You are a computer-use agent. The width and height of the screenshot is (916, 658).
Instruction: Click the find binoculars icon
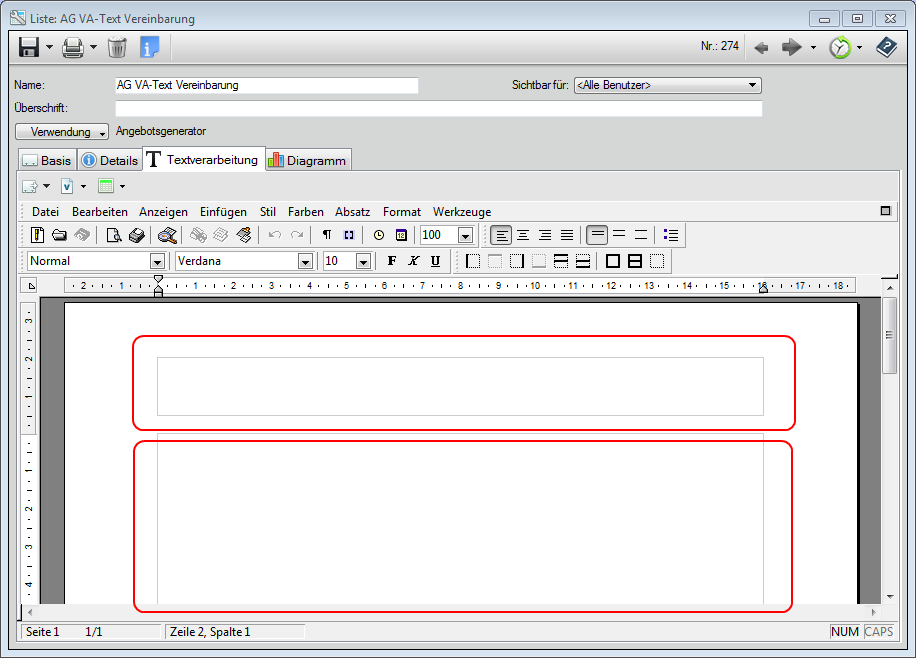(167, 235)
